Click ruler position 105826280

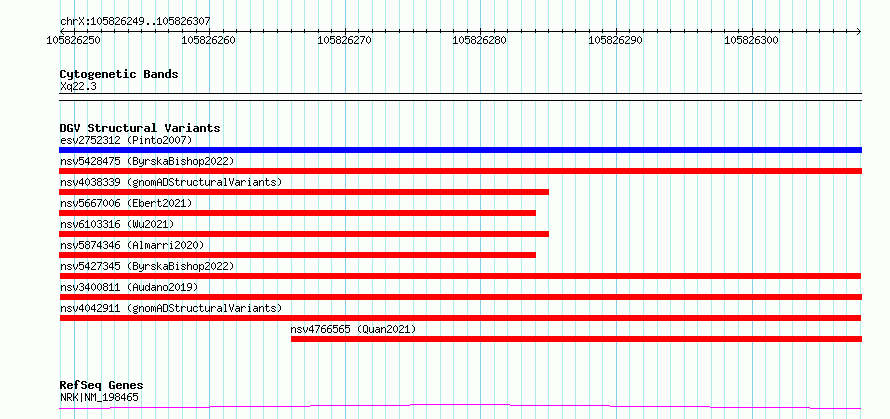pos(480,40)
